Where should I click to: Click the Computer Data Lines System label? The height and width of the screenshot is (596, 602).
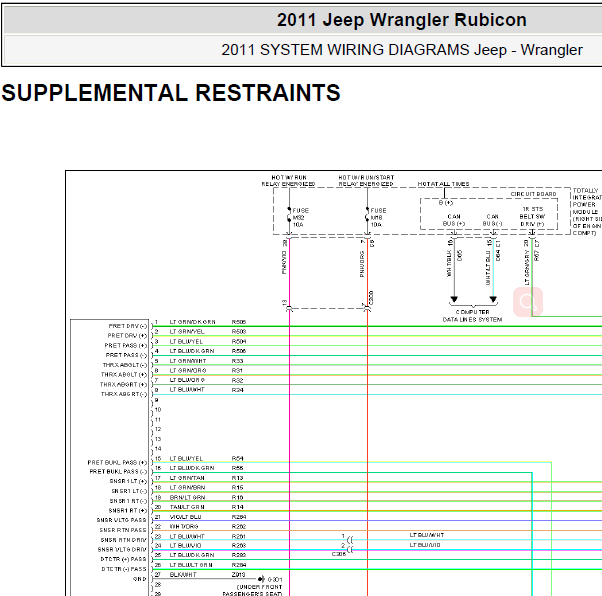472,316
